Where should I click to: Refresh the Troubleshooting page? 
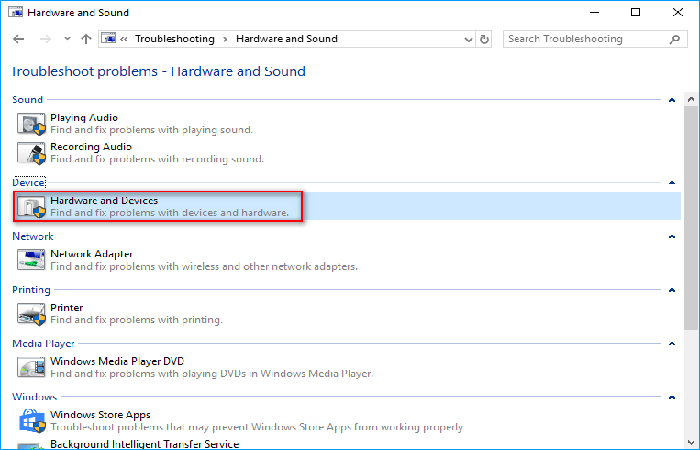pyautogui.click(x=484, y=39)
